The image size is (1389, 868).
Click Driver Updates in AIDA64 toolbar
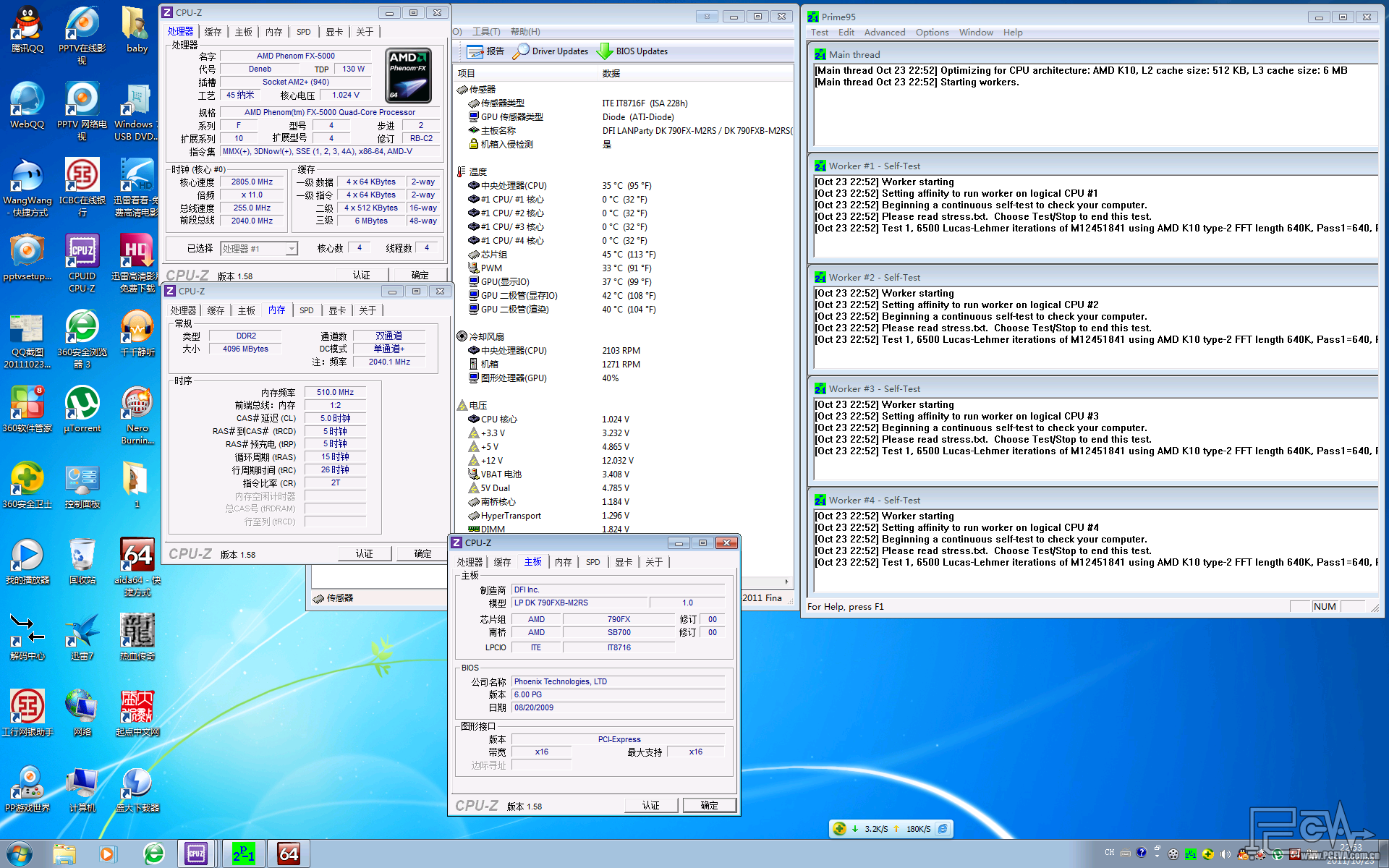pyautogui.click(x=551, y=51)
